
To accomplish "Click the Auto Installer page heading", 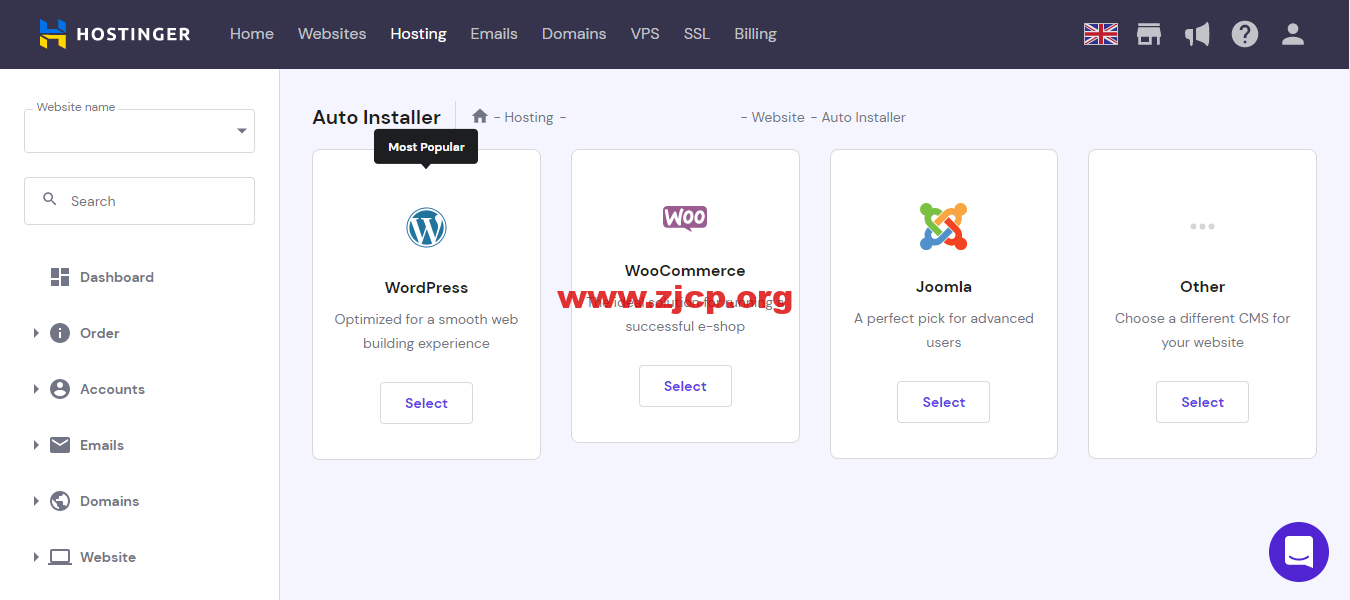I will coord(376,117).
